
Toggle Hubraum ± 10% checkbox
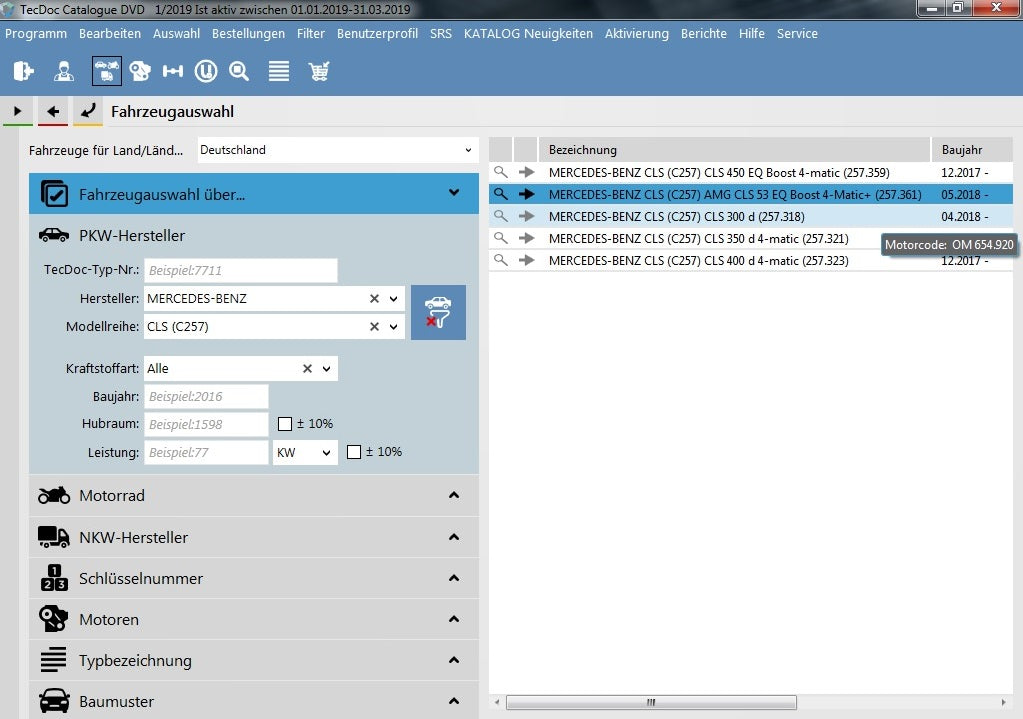[x=284, y=424]
